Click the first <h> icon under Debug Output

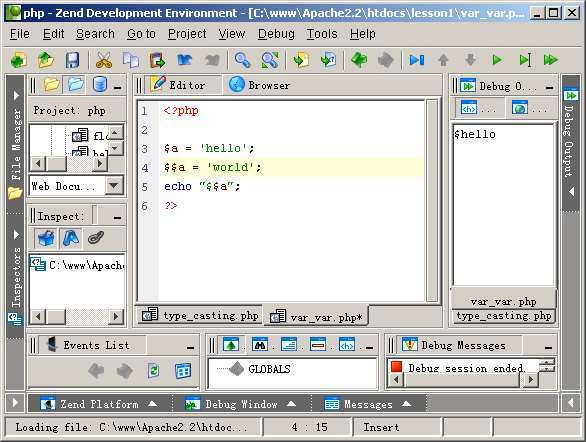click(x=469, y=108)
